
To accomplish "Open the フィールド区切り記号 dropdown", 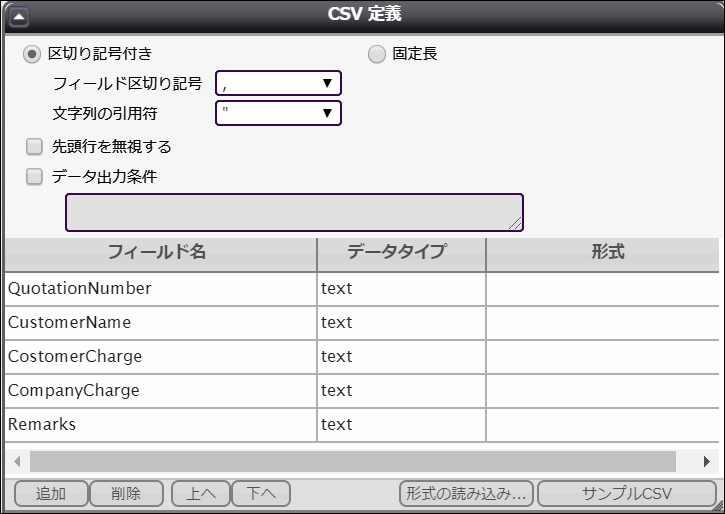I will [x=279, y=83].
